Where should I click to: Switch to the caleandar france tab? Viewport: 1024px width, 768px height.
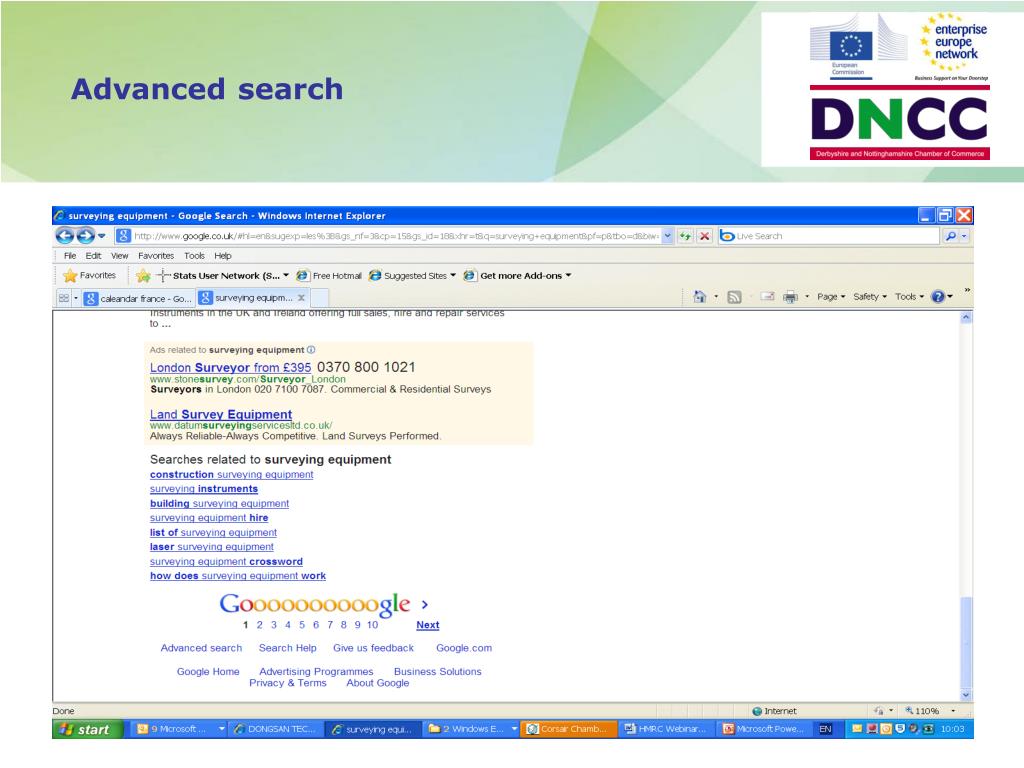[x=138, y=298]
